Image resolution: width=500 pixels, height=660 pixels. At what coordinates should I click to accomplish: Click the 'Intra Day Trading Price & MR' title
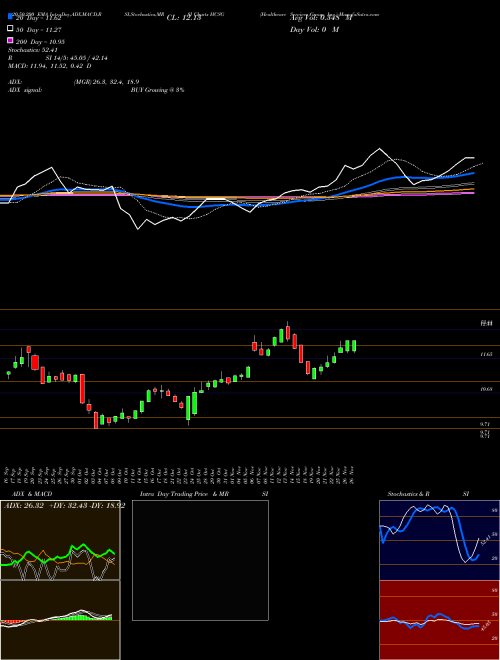point(184,494)
